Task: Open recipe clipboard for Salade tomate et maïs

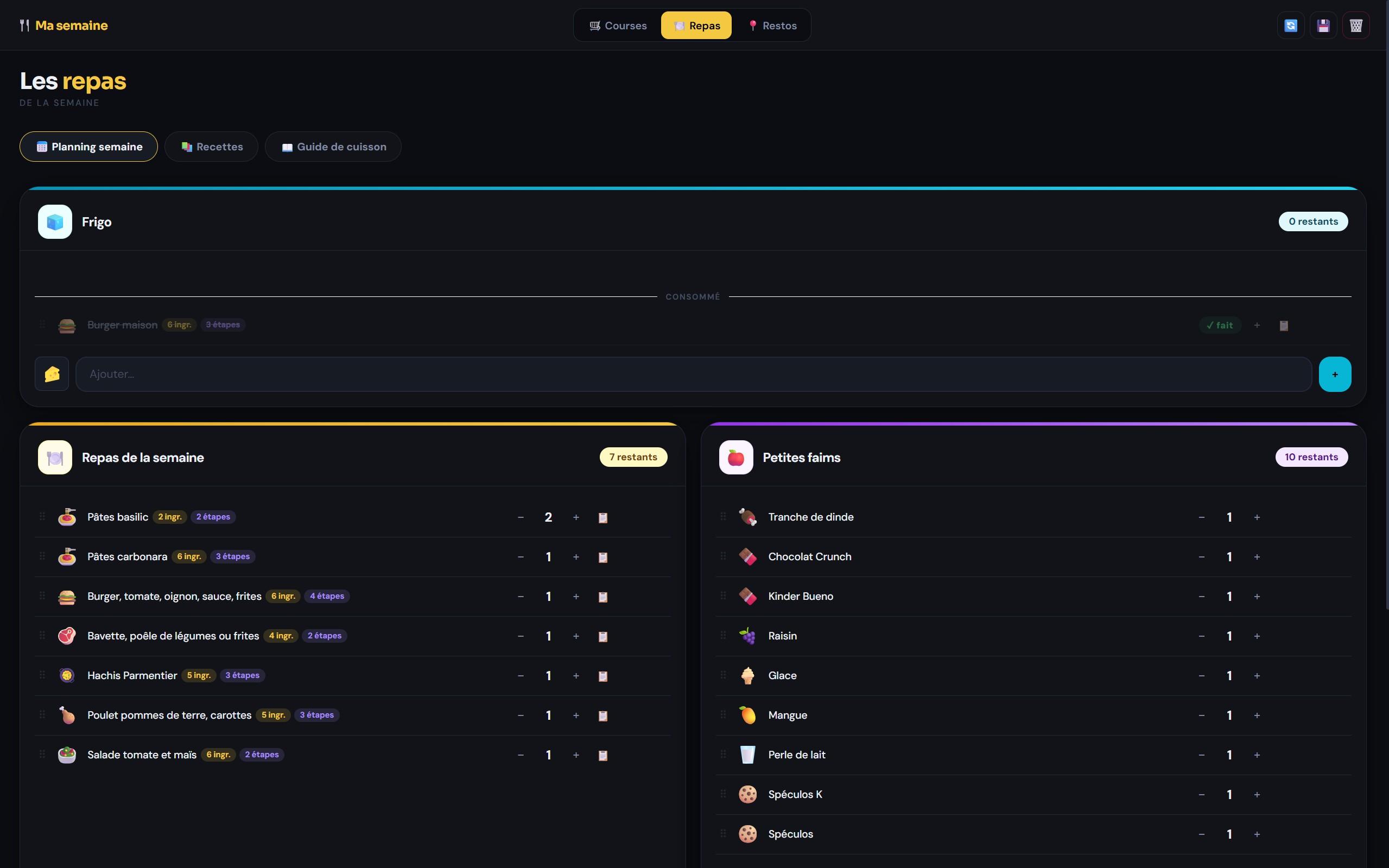Action: click(603, 756)
